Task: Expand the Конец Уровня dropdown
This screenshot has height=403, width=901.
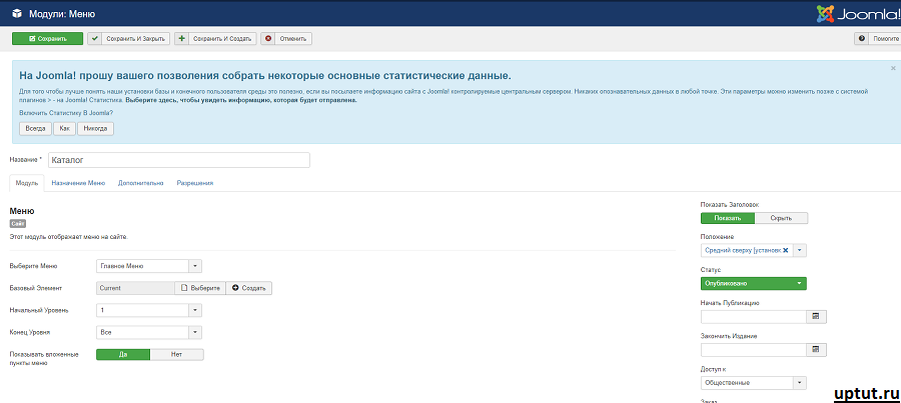Action: coord(195,332)
